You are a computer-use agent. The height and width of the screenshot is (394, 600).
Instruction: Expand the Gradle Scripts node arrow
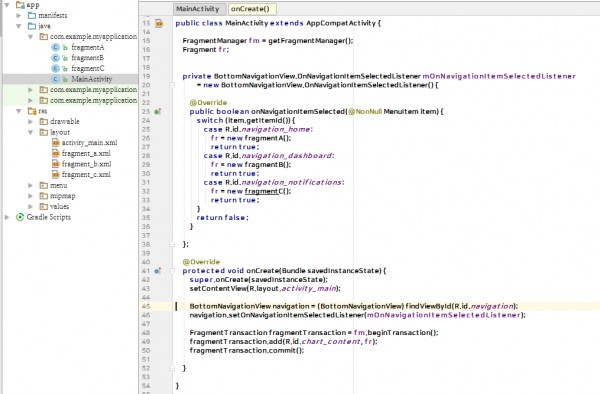click(x=7, y=217)
